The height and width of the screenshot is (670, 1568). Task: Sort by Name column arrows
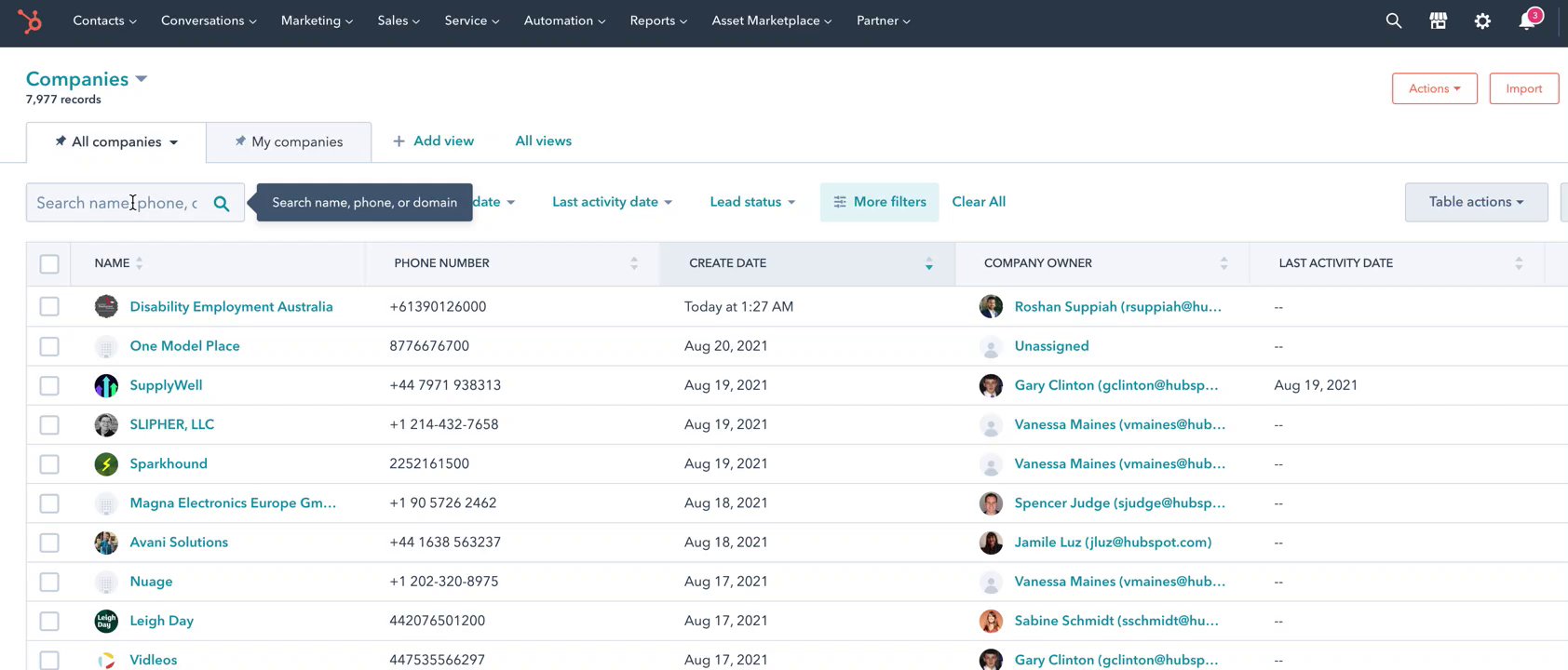click(140, 263)
